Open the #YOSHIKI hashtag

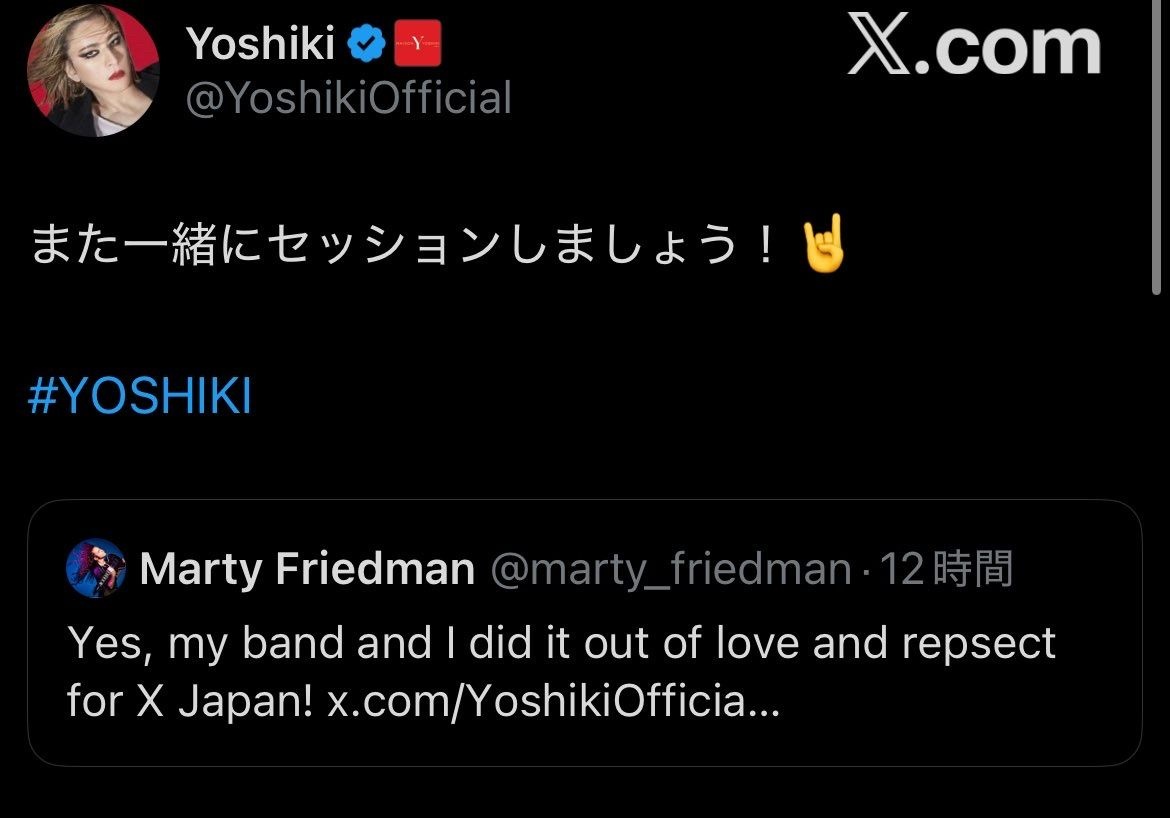click(x=140, y=397)
